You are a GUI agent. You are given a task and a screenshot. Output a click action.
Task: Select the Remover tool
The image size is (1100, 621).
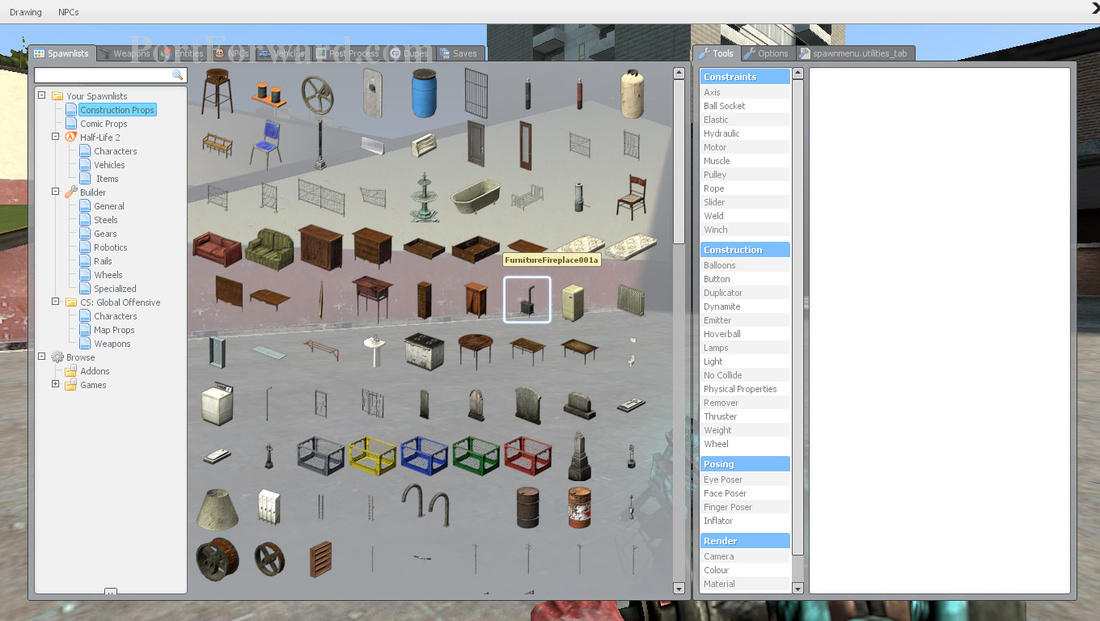(745, 403)
